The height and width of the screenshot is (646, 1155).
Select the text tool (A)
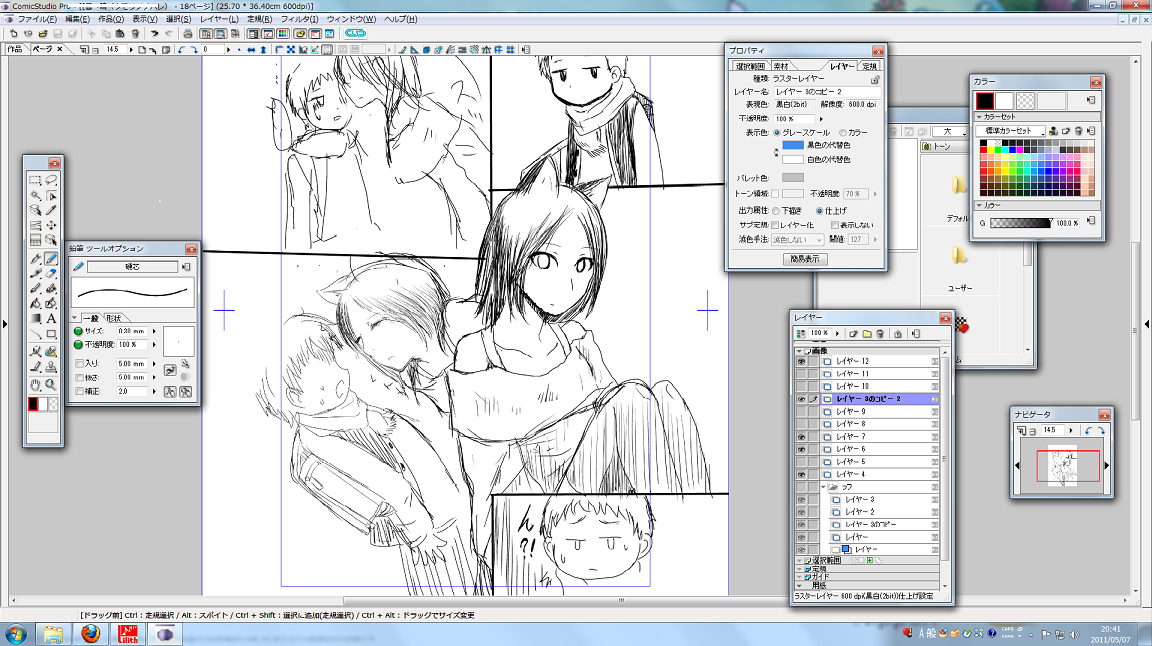pos(51,319)
